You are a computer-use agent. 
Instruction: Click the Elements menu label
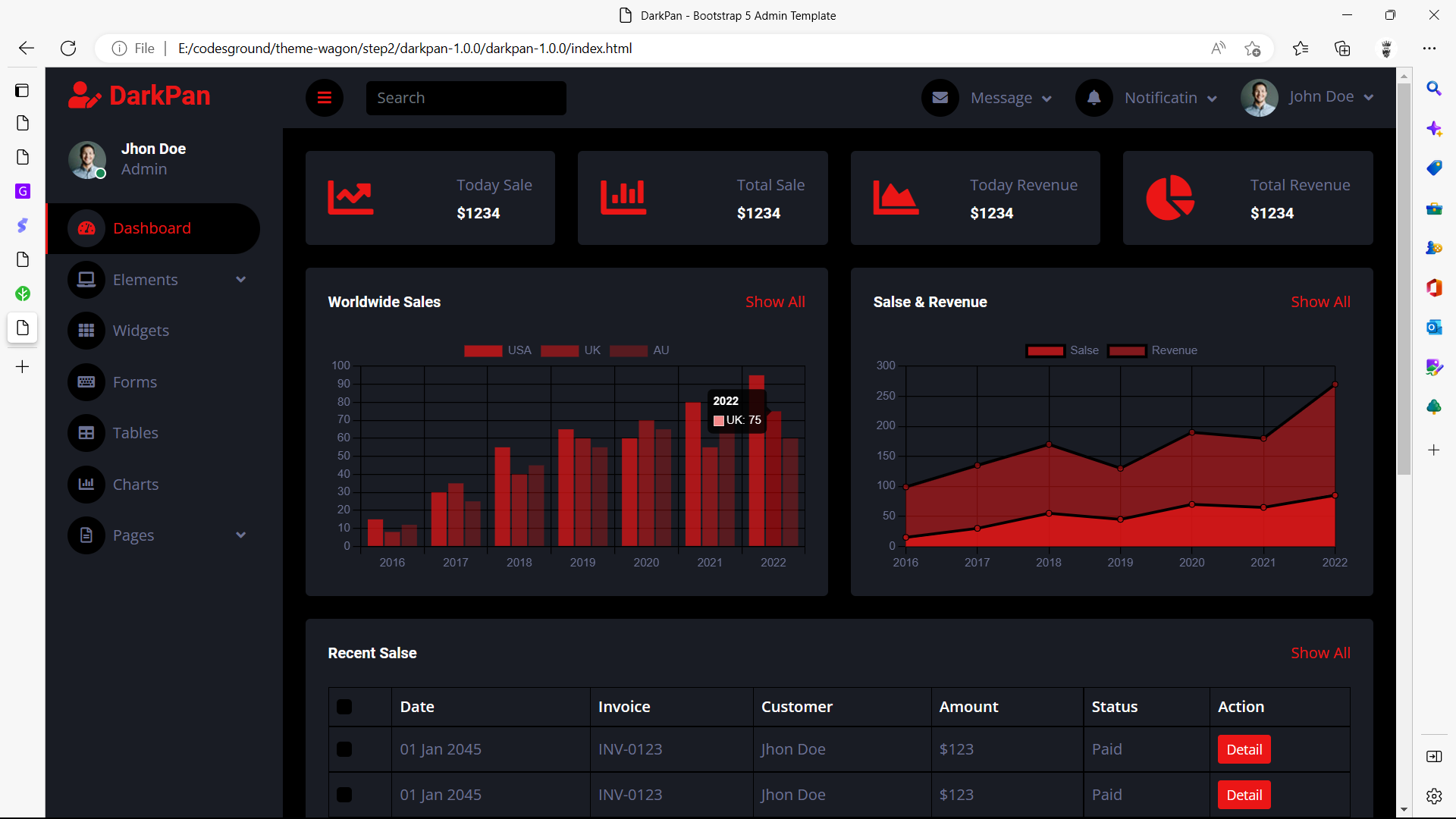(x=145, y=280)
